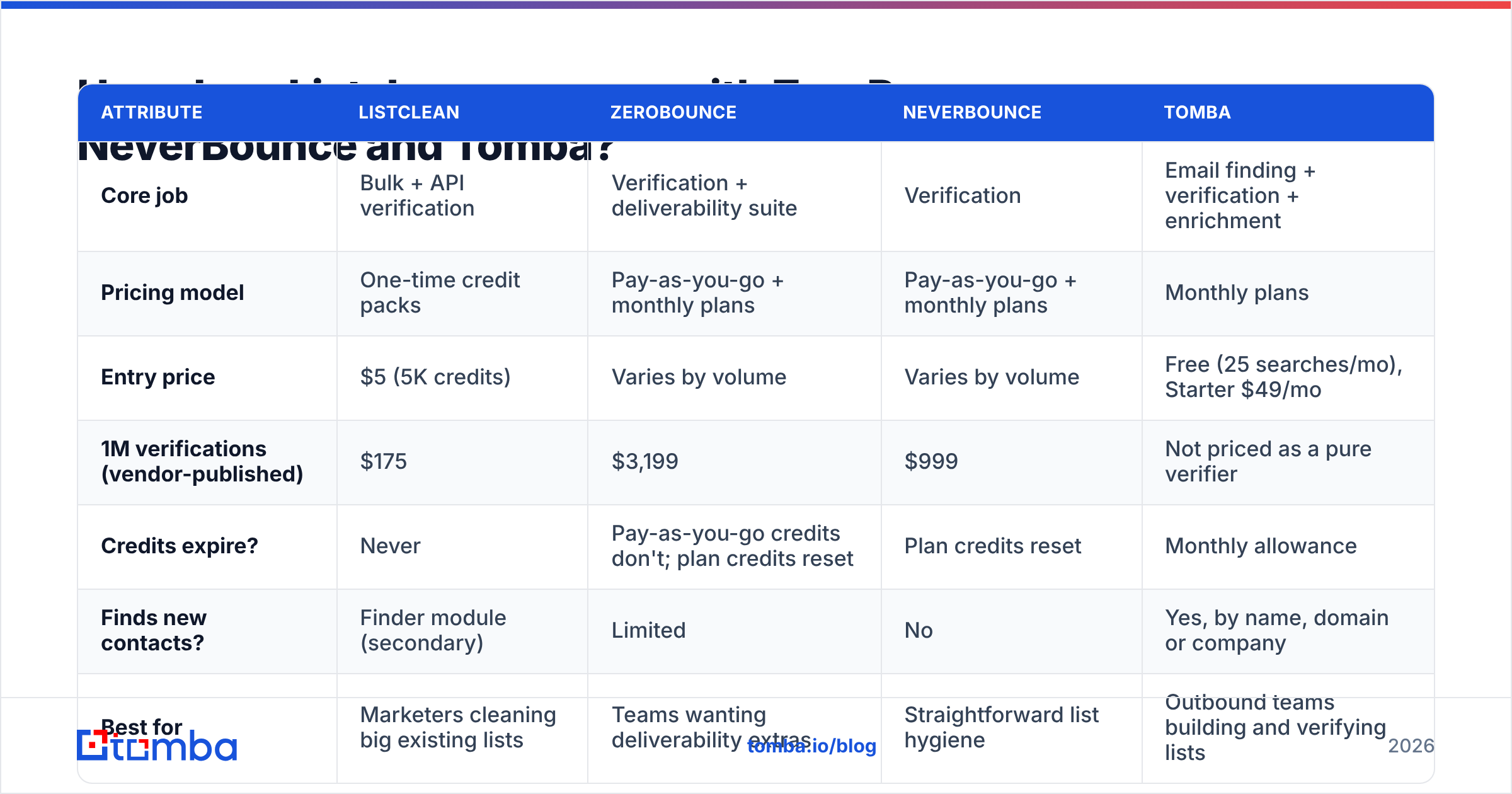Click the 'Core job' row label
Screen dimensions: 1512x794
(144, 195)
